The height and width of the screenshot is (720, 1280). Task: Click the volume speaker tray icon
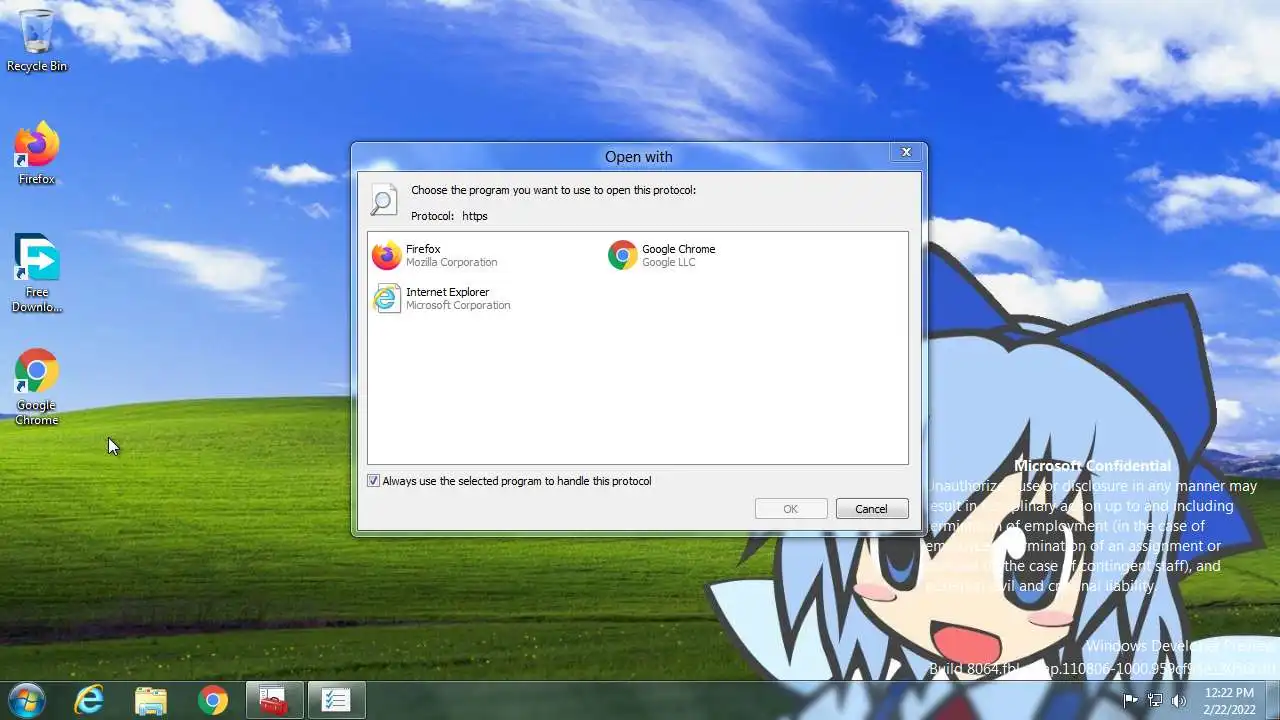(1178, 700)
